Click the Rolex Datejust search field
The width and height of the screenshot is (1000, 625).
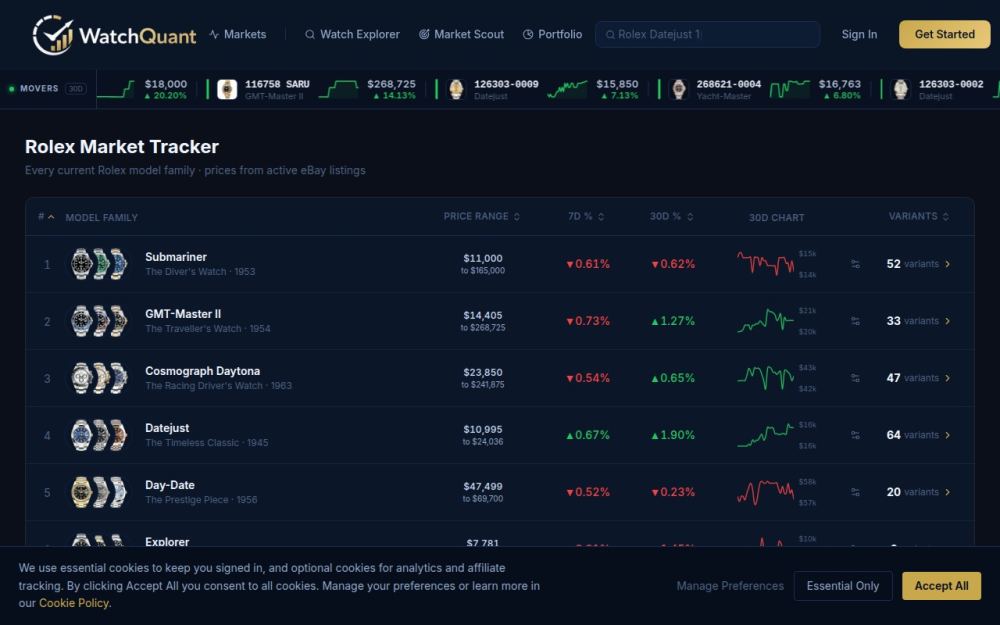coord(707,34)
